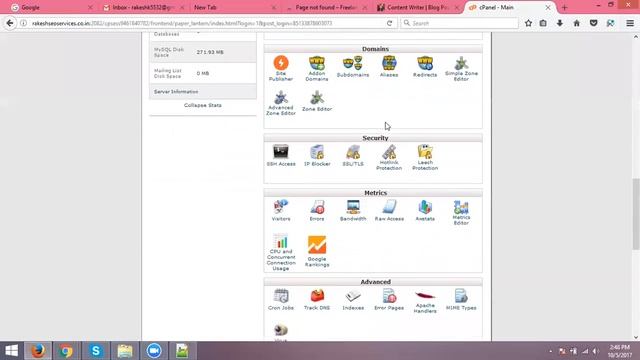
Task: Open the Firefox downloads arrow
Action: 560,23
